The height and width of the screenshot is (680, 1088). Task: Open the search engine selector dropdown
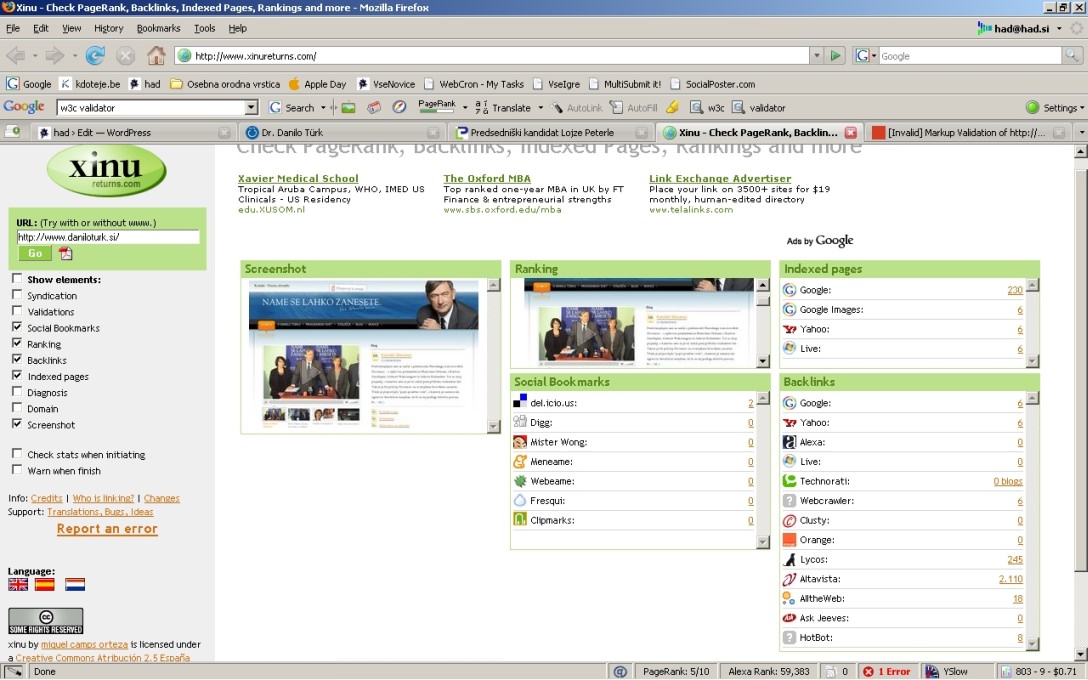874,56
